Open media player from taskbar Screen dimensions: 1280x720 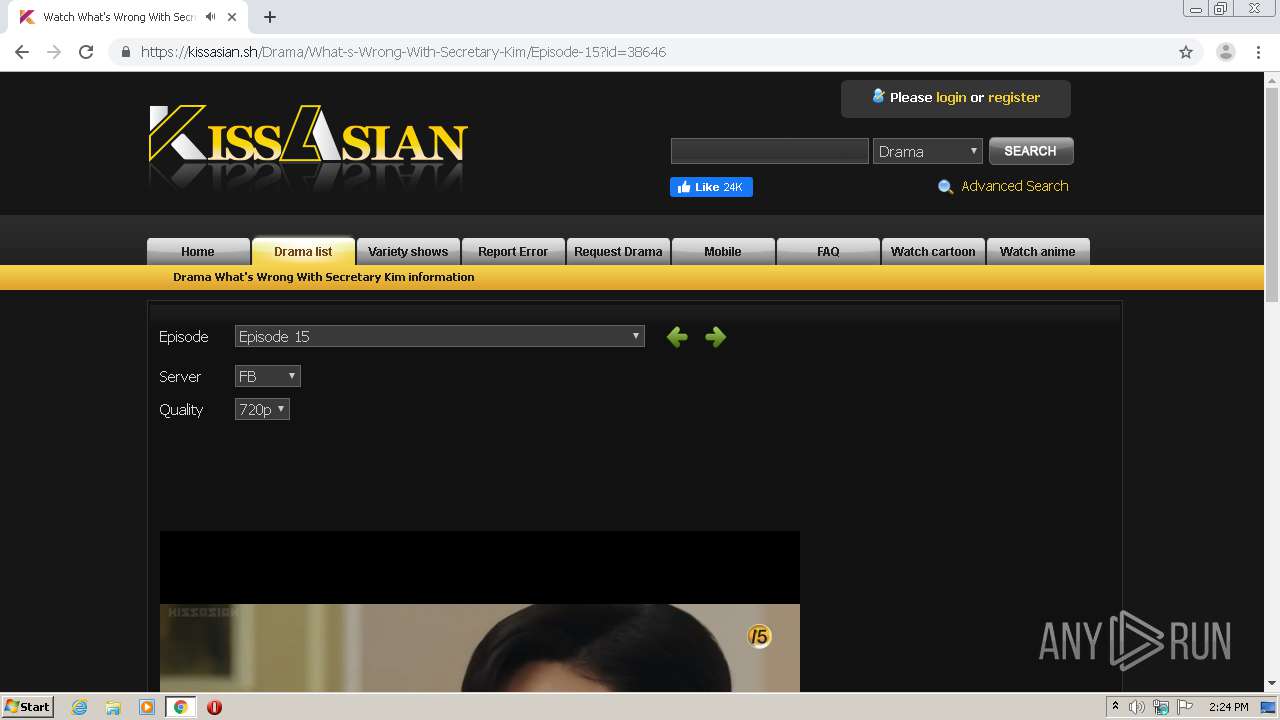(x=147, y=707)
